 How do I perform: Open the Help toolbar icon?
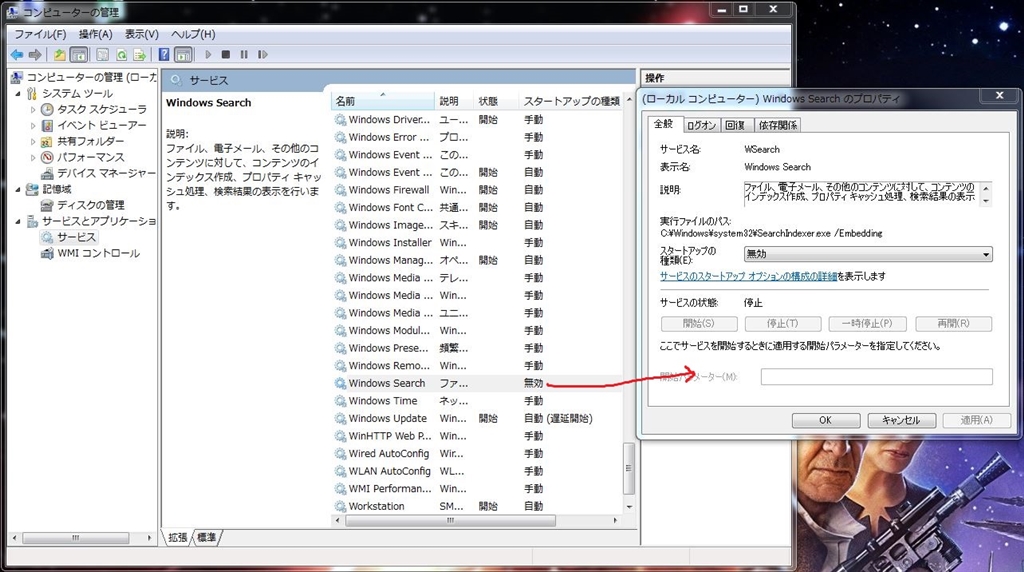point(164,55)
